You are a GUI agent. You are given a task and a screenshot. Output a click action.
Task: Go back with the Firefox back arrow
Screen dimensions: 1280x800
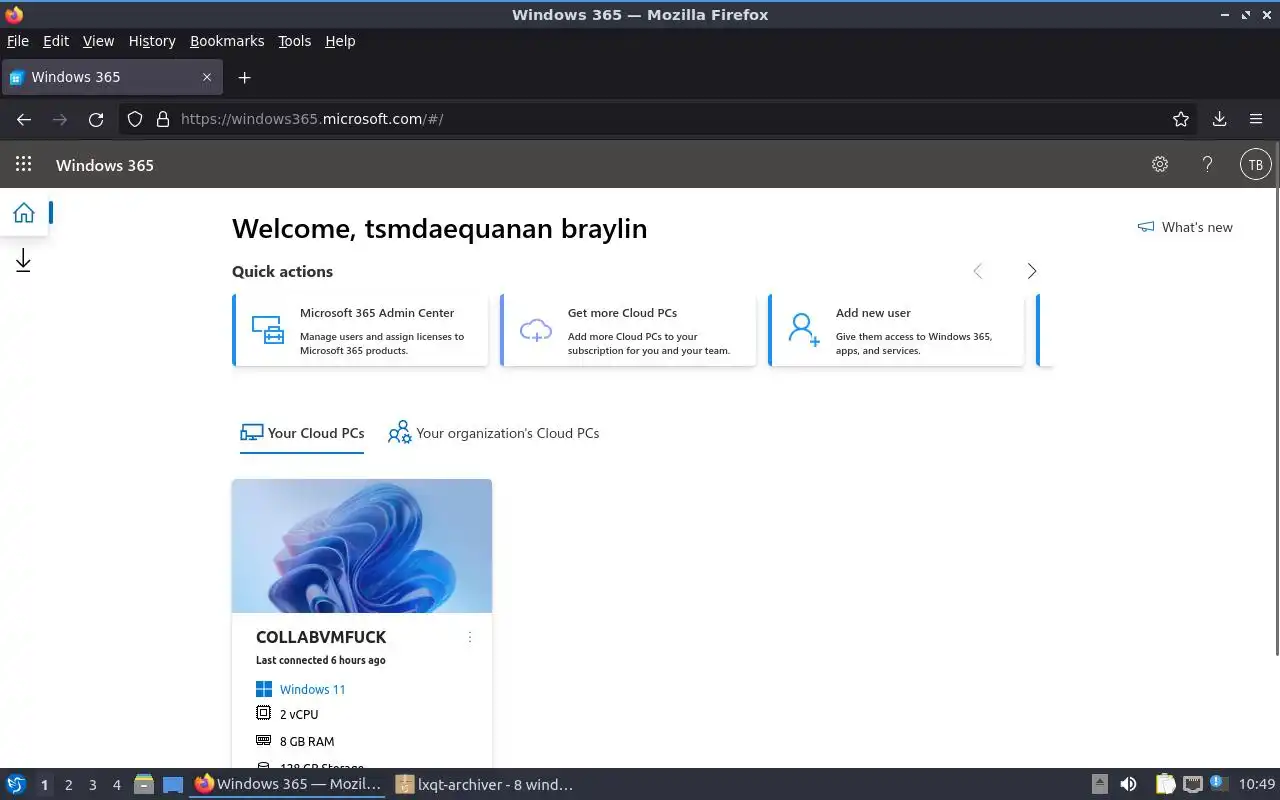click(24, 119)
